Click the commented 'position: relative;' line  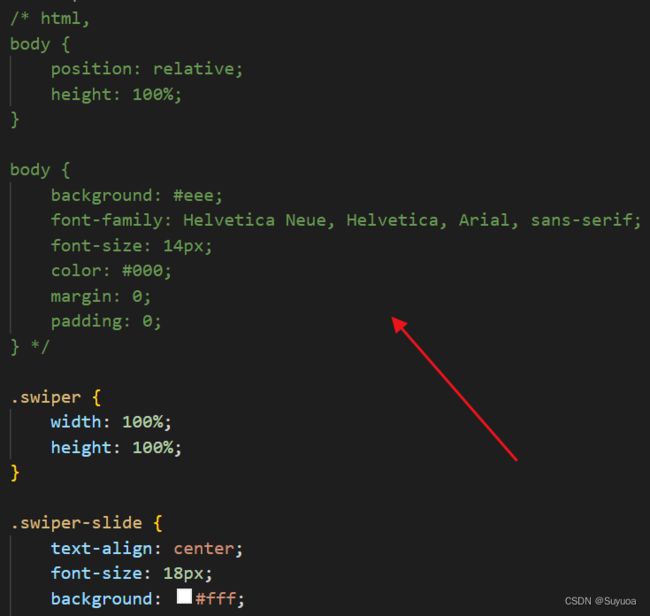coord(147,69)
